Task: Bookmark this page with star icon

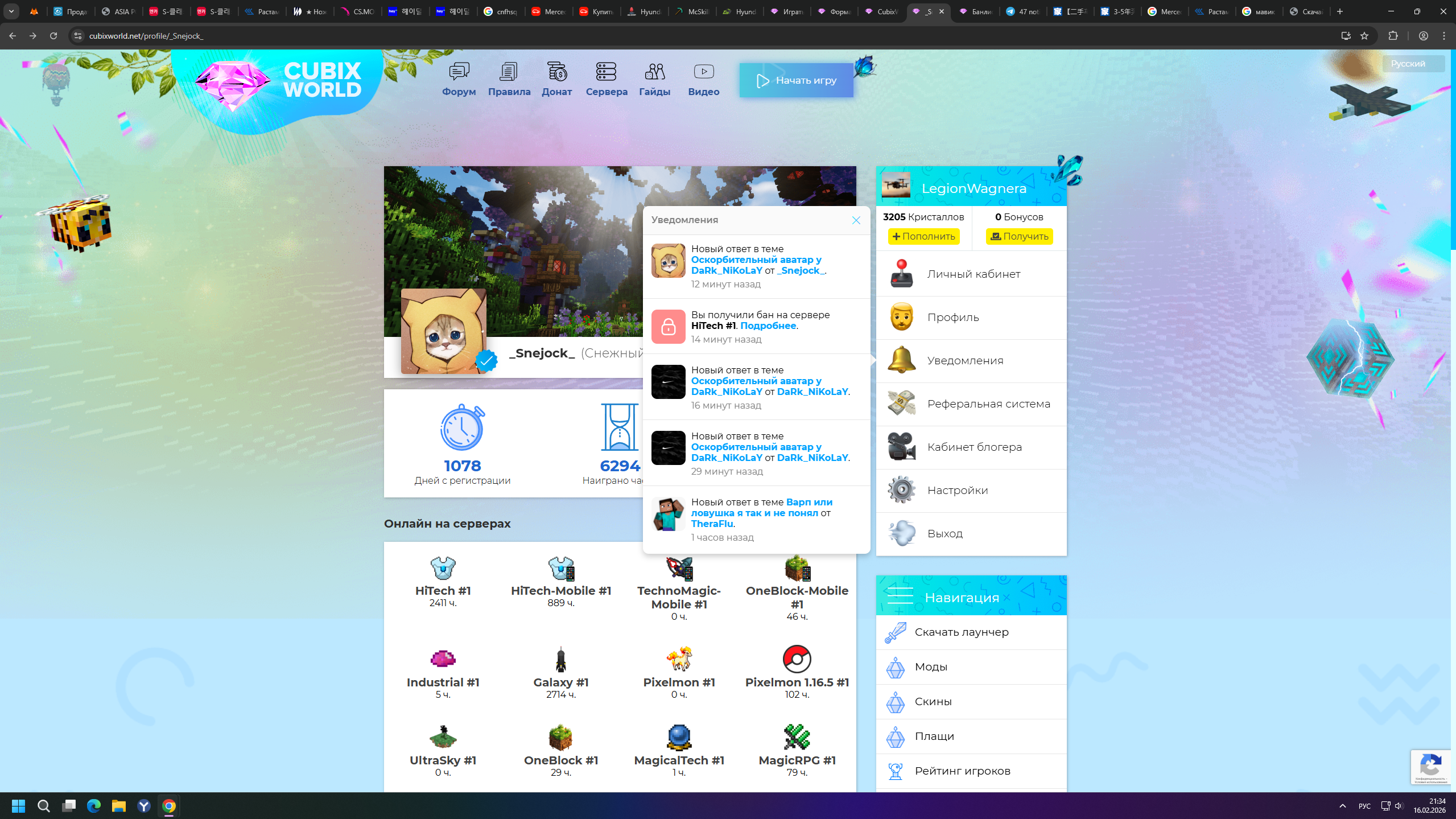Action: 1364,36
